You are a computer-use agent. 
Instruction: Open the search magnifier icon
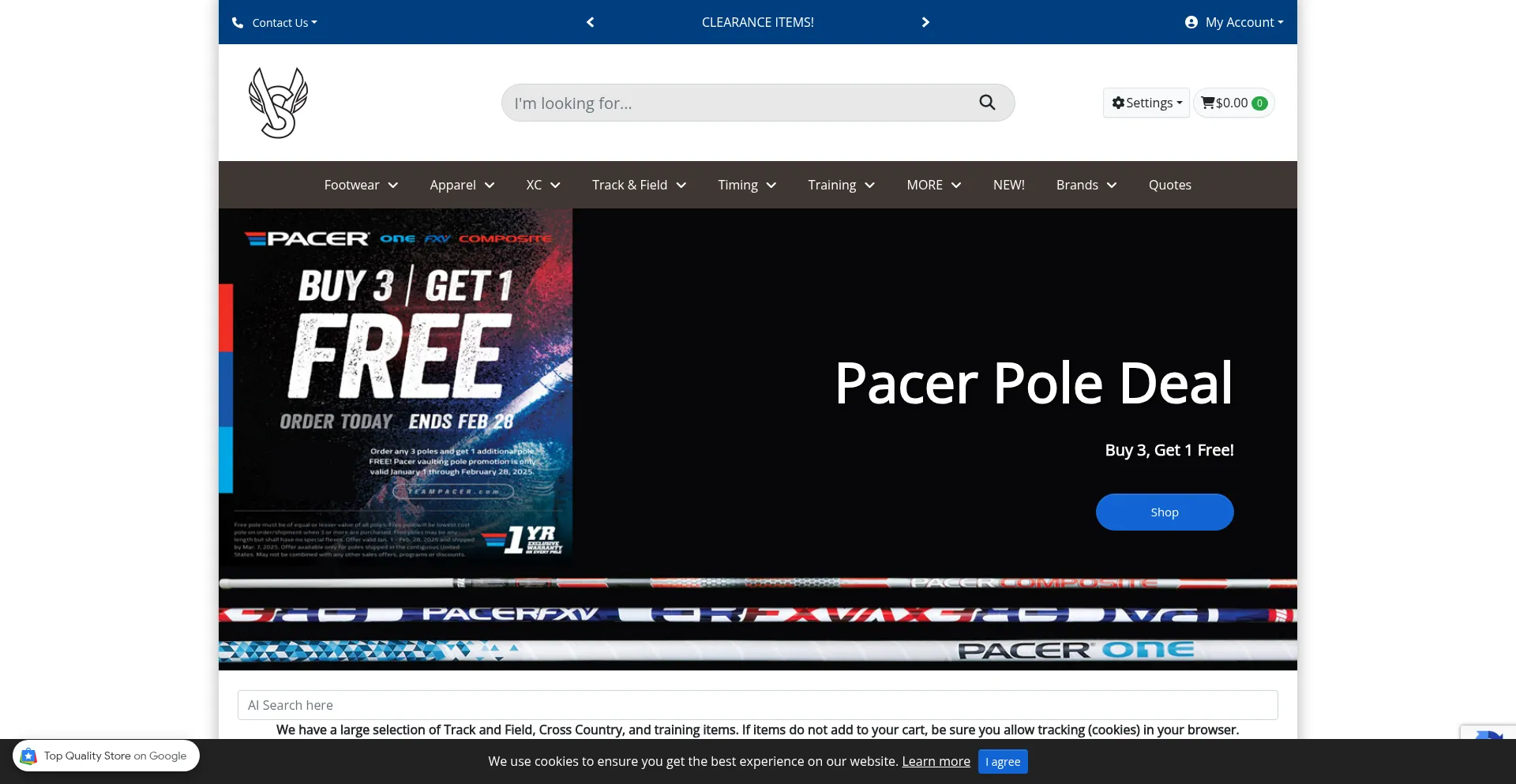tap(987, 103)
